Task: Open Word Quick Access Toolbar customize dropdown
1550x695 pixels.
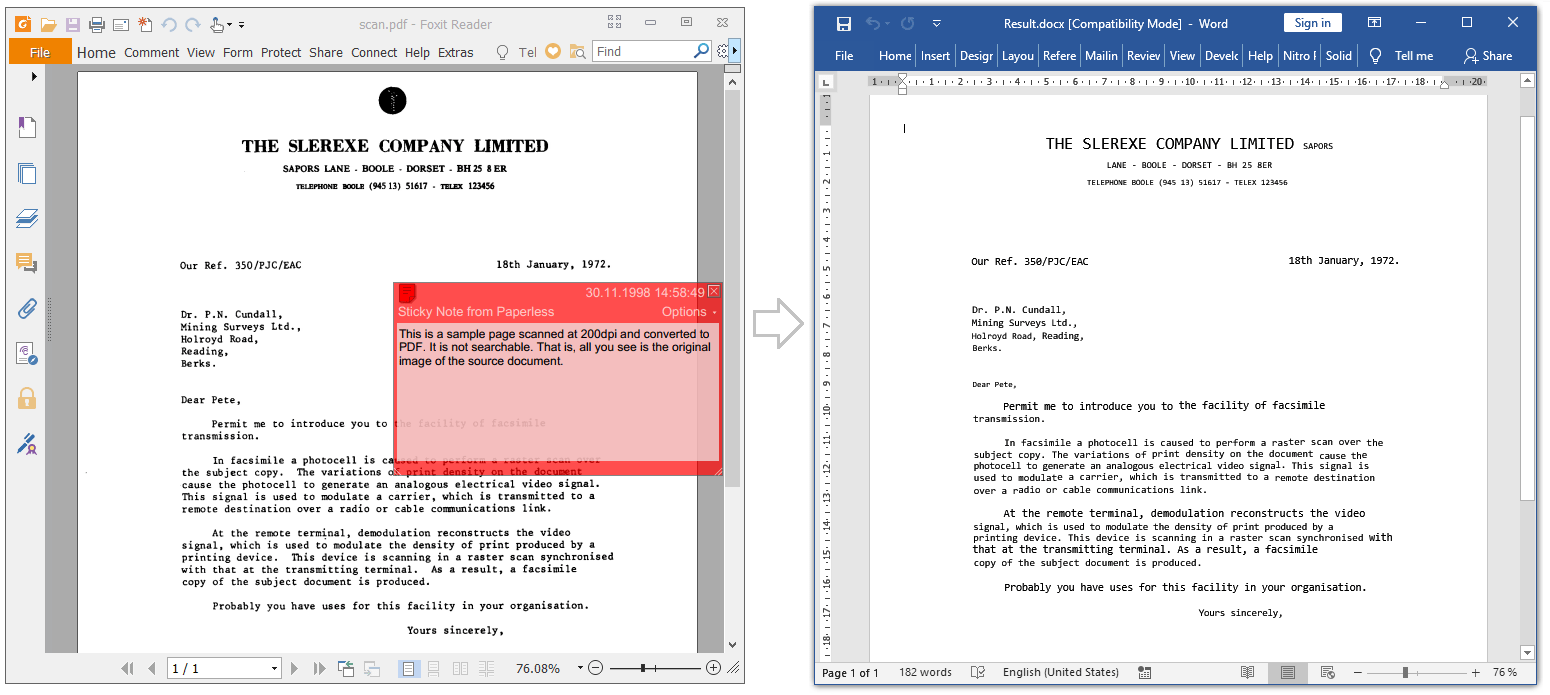Action: (x=937, y=24)
